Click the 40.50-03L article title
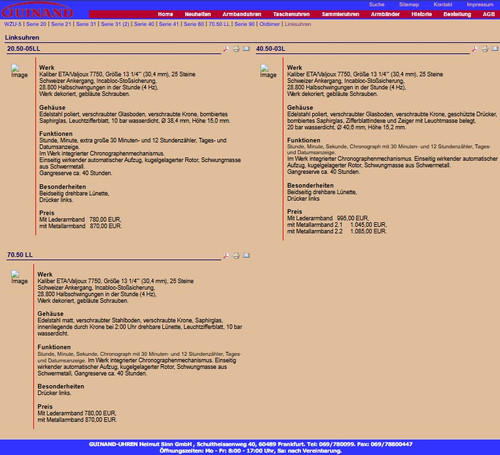The height and width of the screenshot is (455, 500). [271, 49]
